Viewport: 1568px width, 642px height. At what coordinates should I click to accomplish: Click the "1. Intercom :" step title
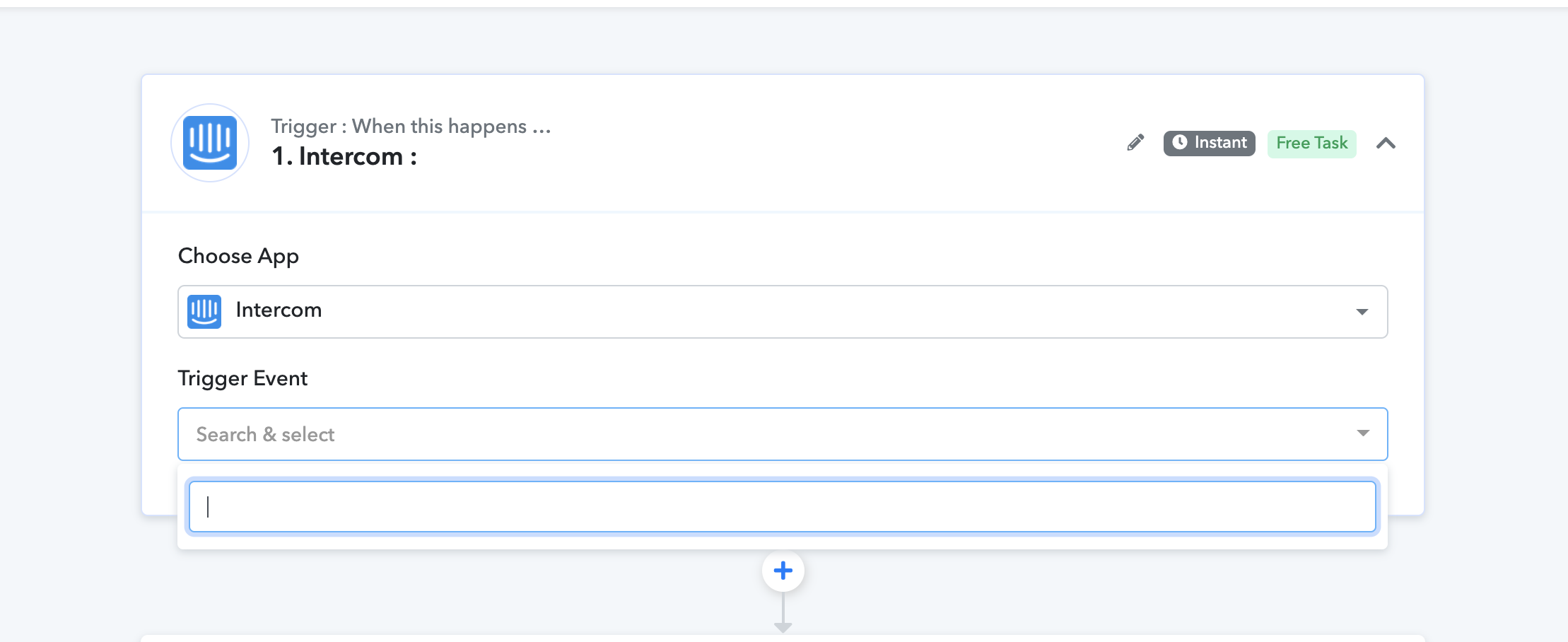(344, 156)
